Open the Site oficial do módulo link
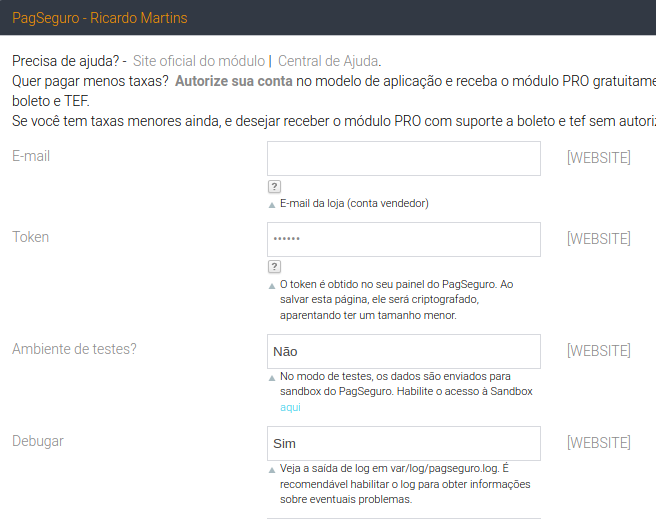 (199, 61)
